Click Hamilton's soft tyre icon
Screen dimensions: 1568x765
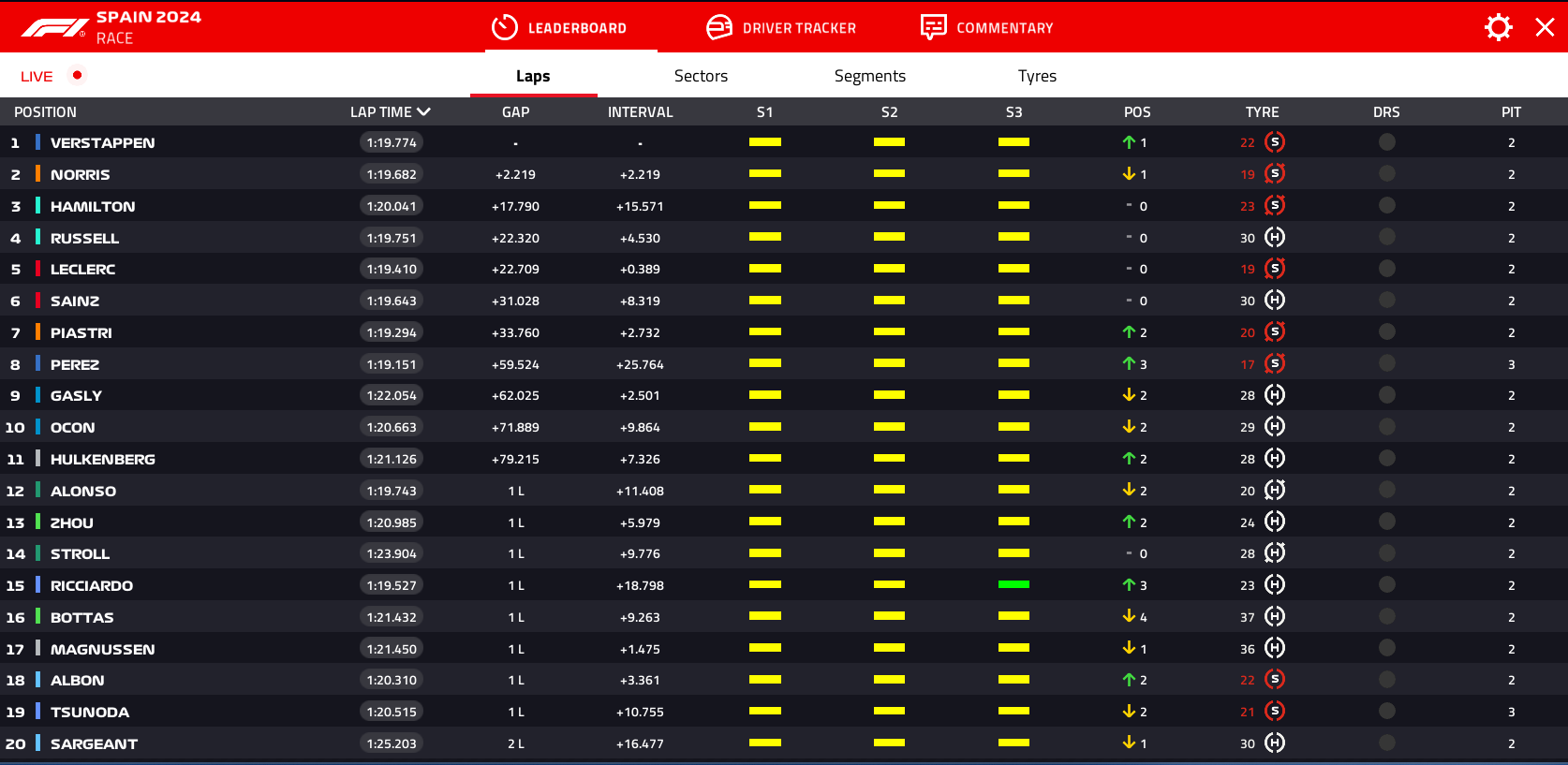(x=1275, y=206)
